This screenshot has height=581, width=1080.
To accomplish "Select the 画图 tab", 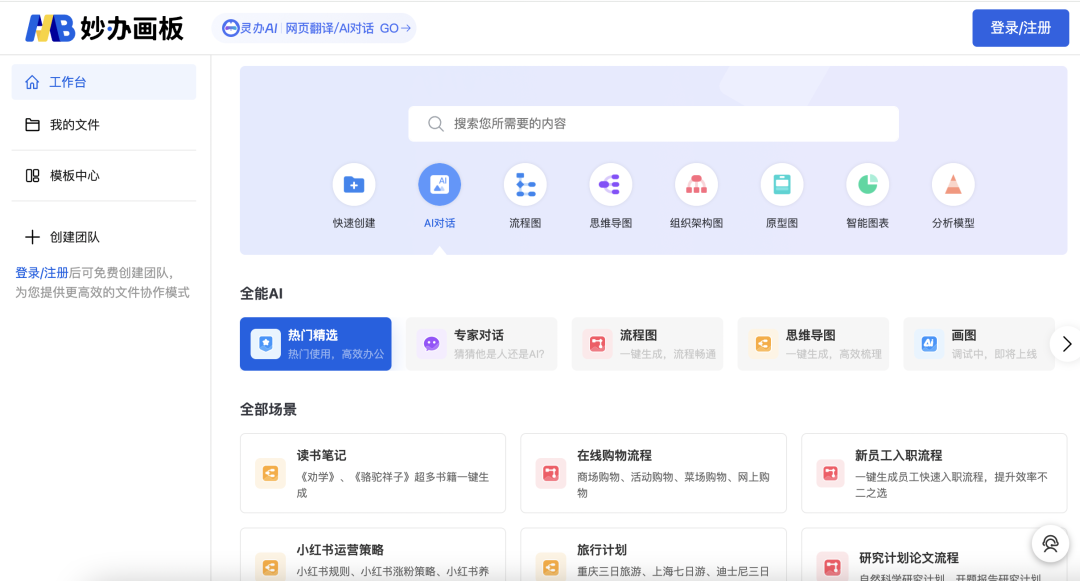I will point(979,344).
